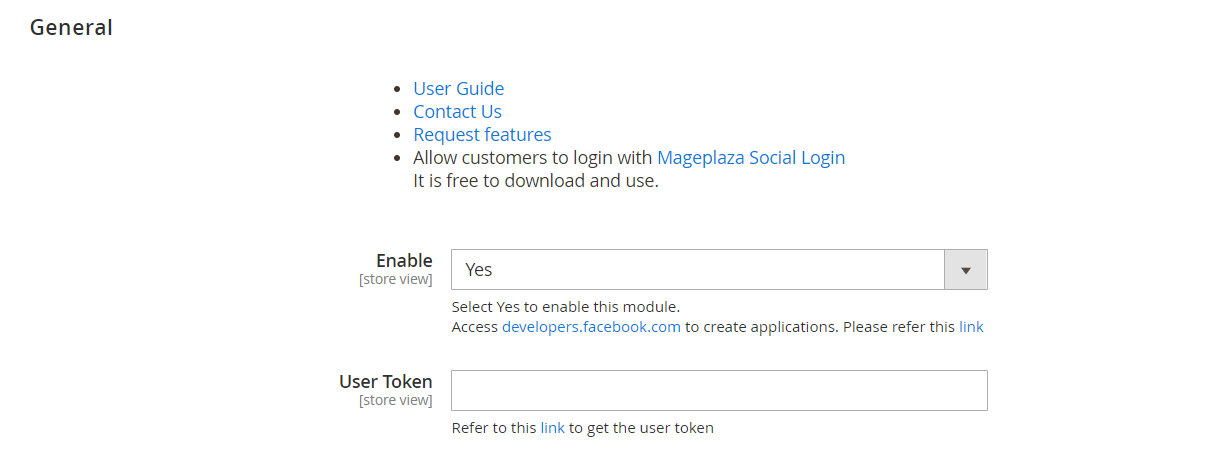
Task: Click the "Allow customers to login with" text
Action: point(532,158)
